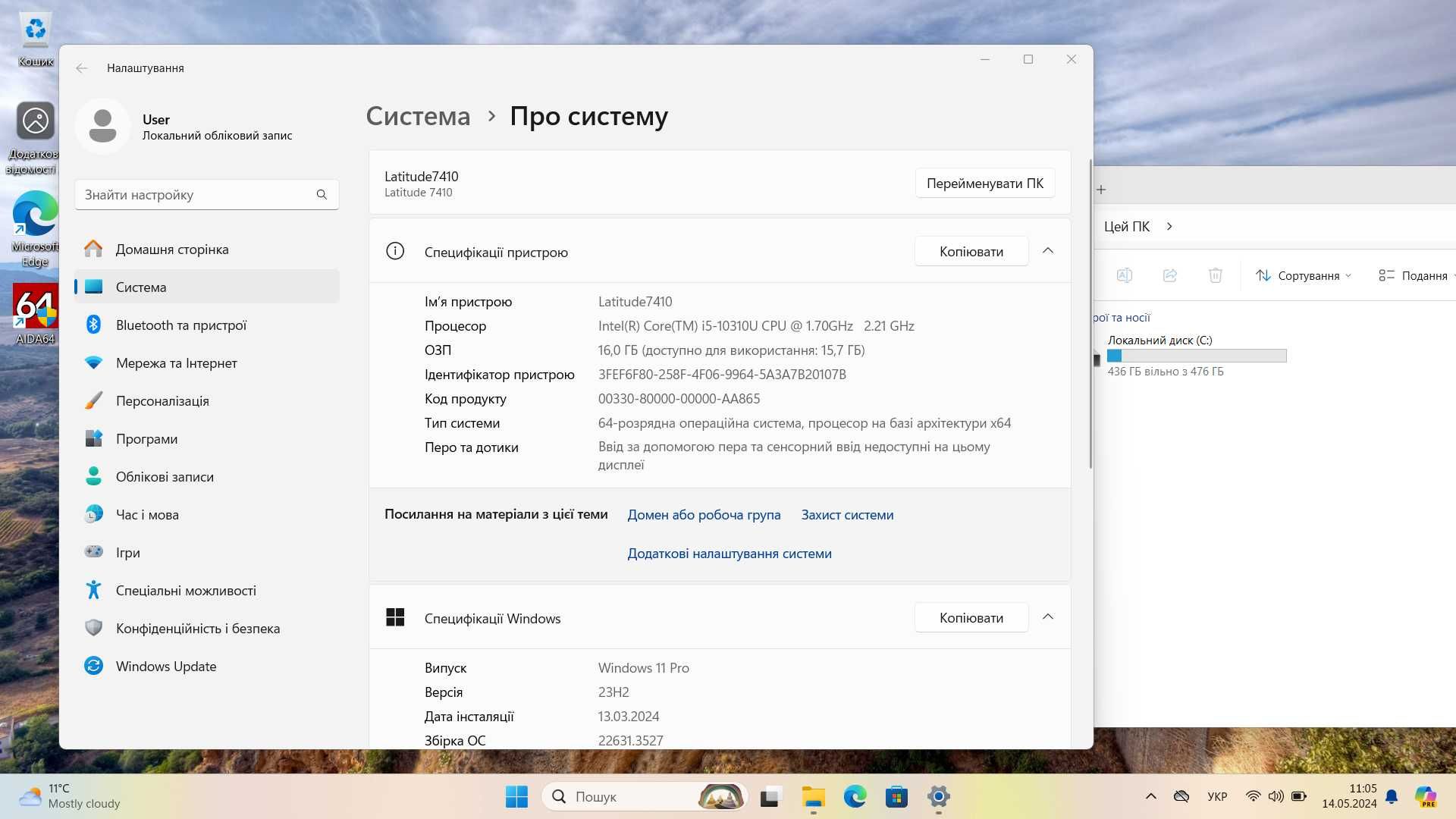The width and height of the screenshot is (1456, 819).
Task: Launch the AIDA64 desktop shortcut
Action: click(x=35, y=314)
